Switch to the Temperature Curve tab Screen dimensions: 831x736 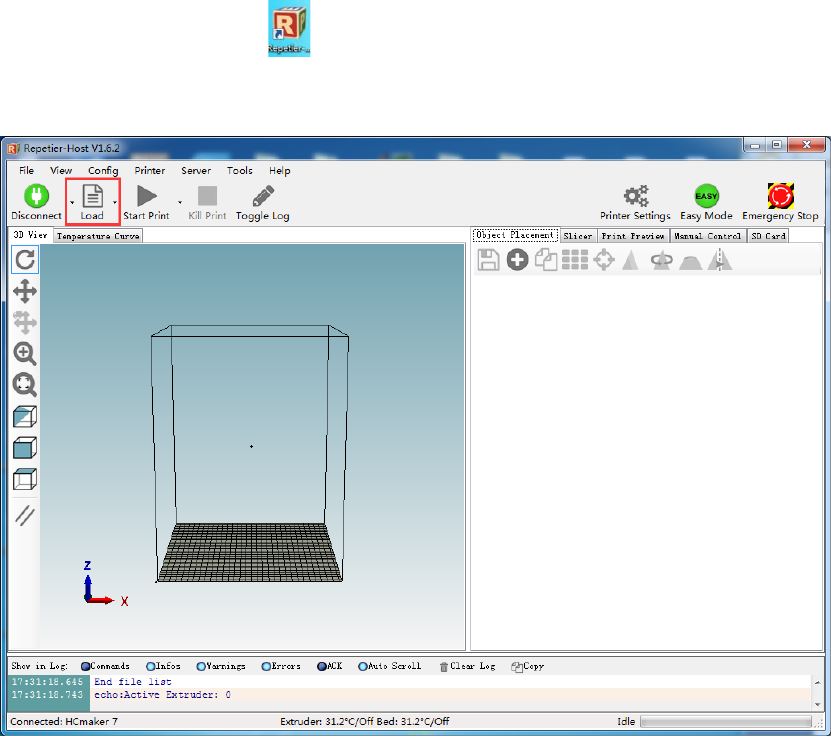(x=98, y=236)
